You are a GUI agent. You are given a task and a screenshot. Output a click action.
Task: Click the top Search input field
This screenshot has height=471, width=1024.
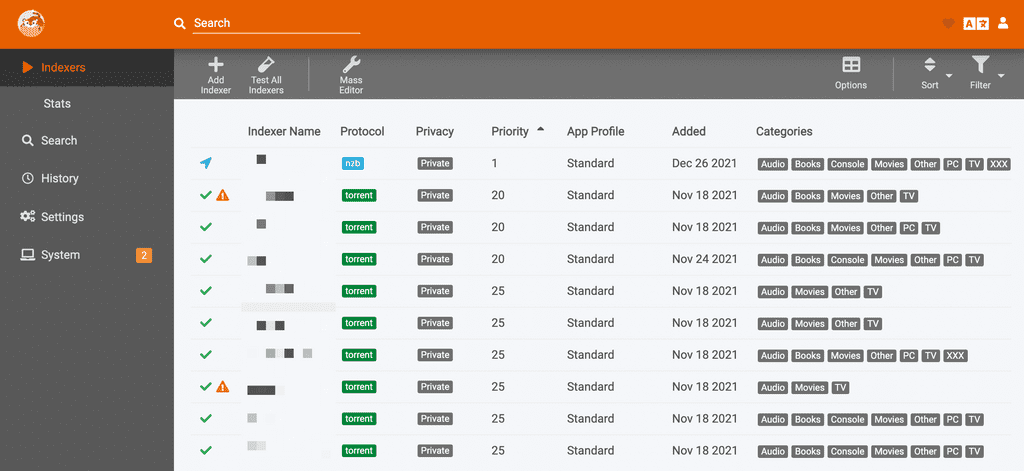tap(275, 23)
